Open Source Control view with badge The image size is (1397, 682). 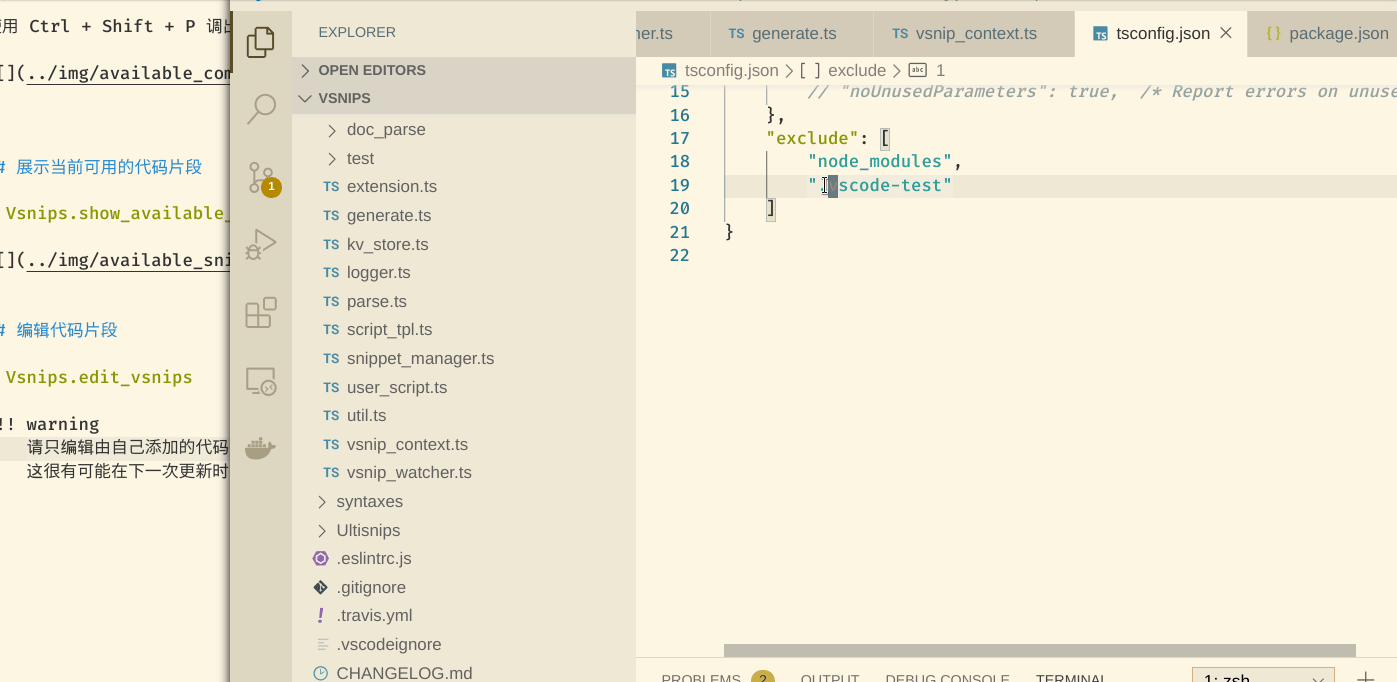[x=261, y=178]
